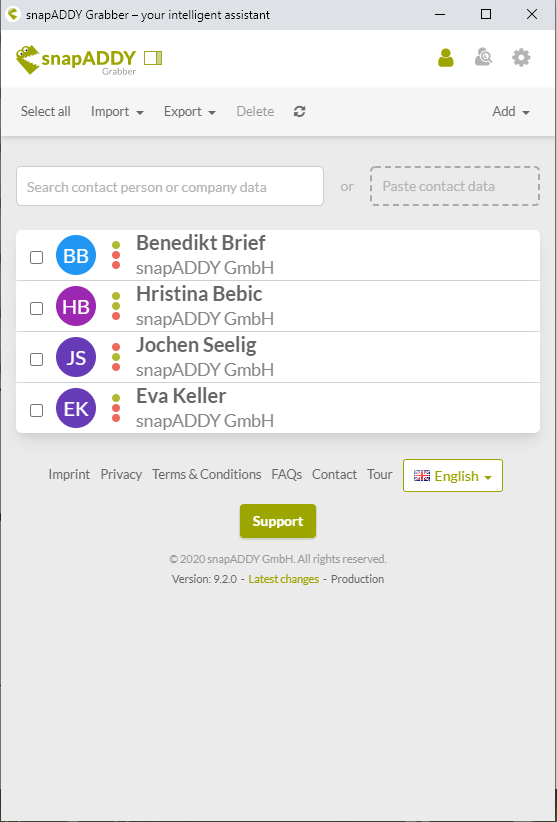Image resolution: width=557 pixels, height=822 pixels.
Task: Click the Search contact person input field
Action: tap(170, 186)
